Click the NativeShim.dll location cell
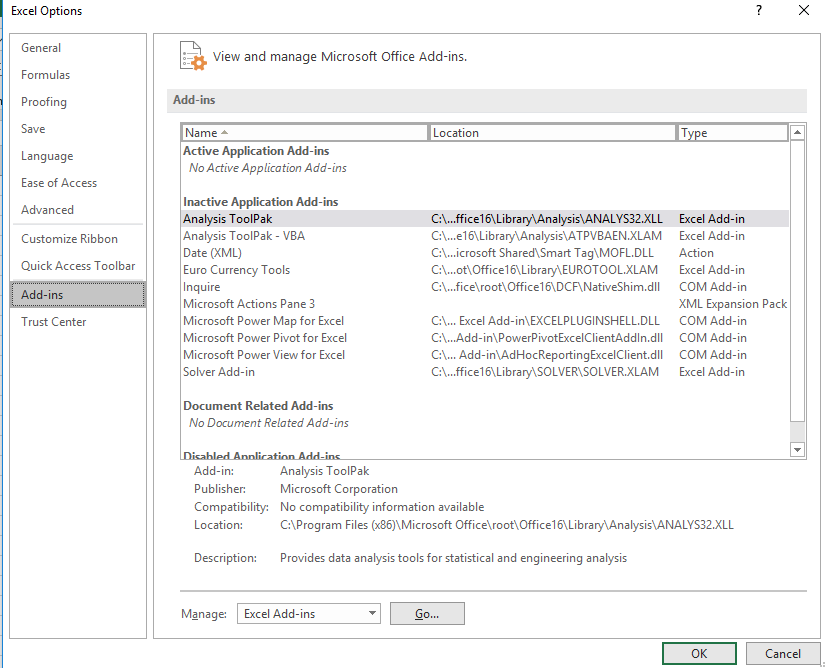 545,287
